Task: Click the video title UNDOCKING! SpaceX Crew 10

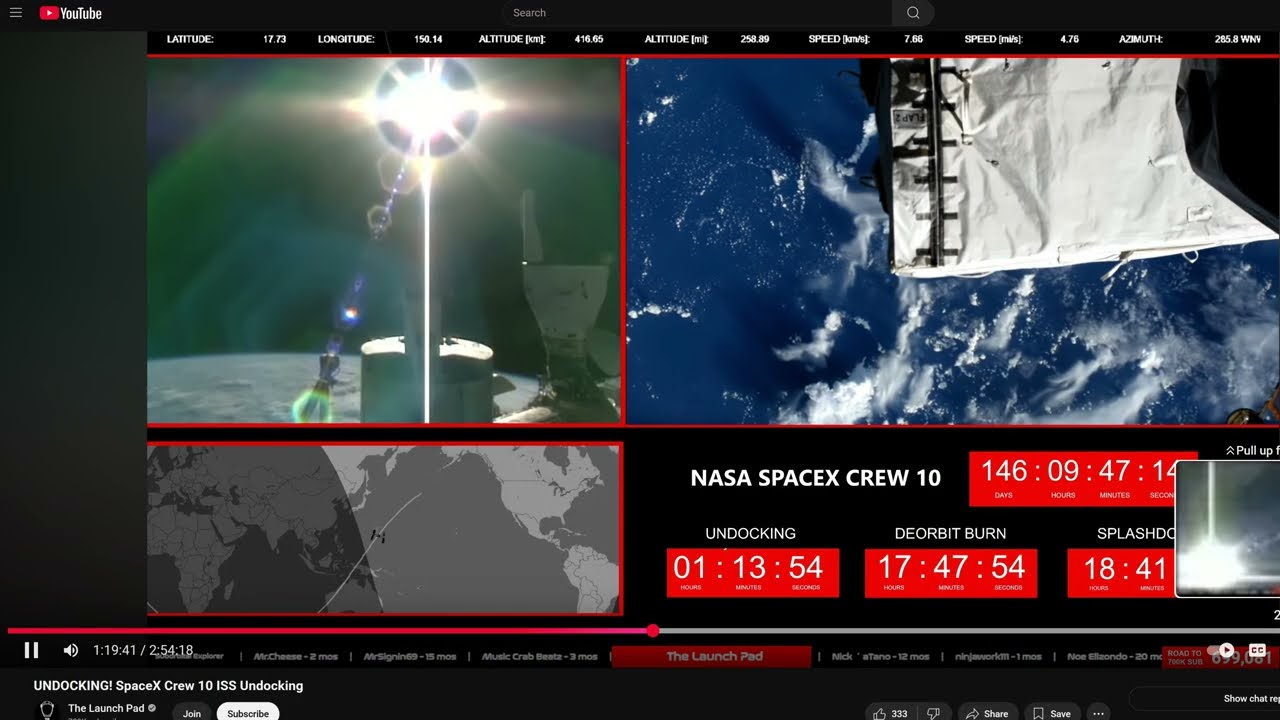Action: coord(168,686)
